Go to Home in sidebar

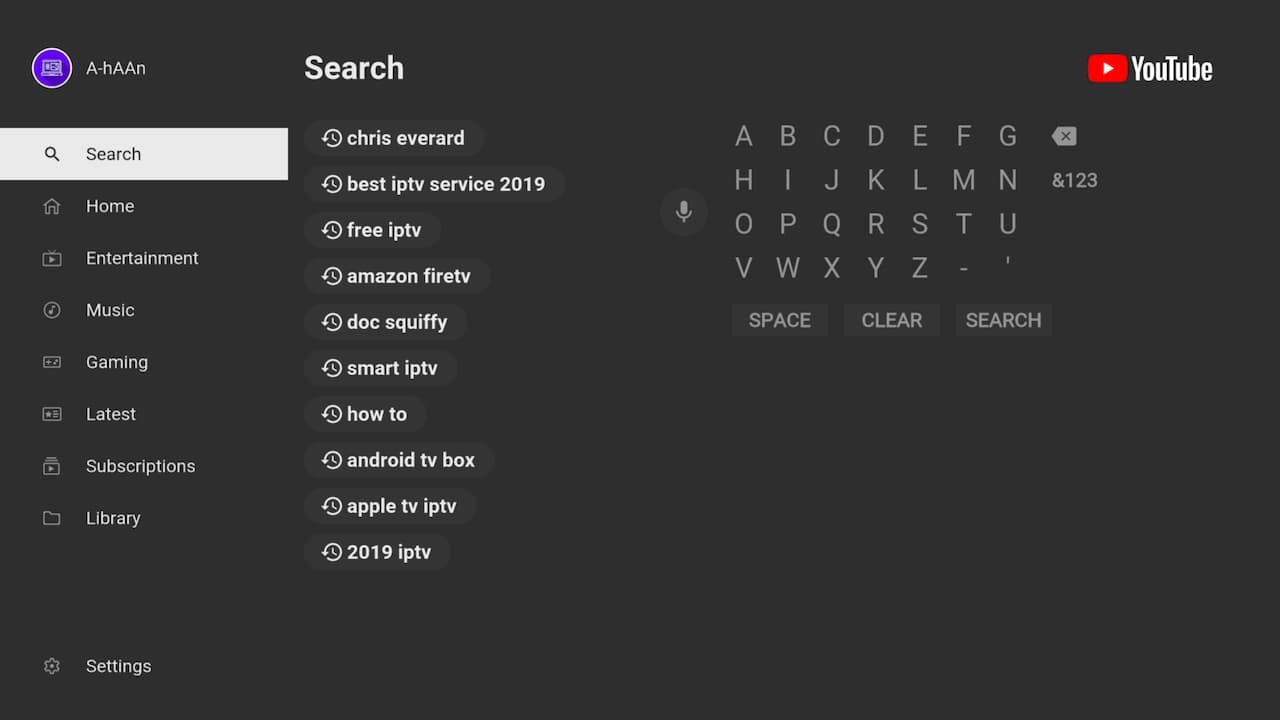coord(110,206)
